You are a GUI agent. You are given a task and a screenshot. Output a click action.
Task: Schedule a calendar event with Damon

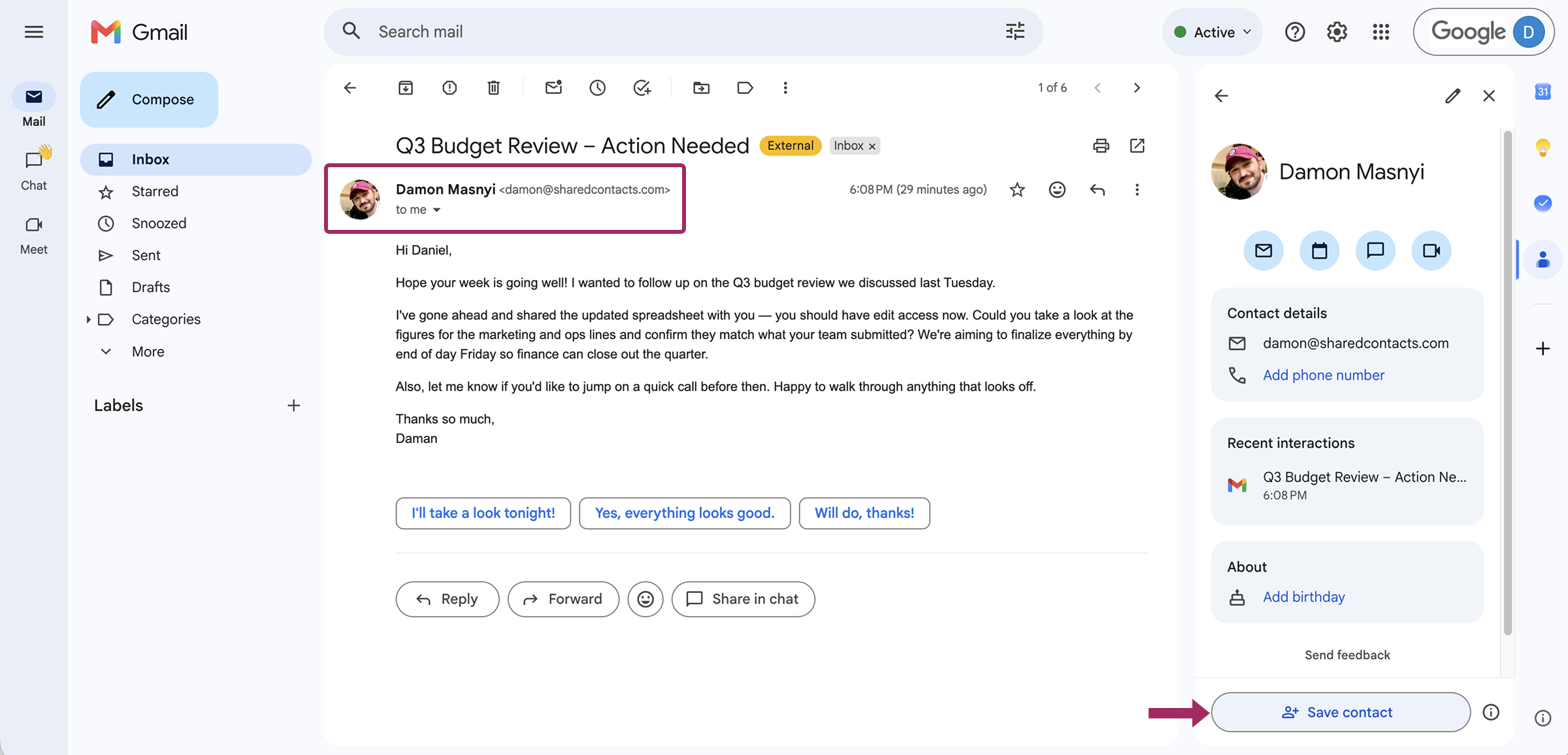1319,251
